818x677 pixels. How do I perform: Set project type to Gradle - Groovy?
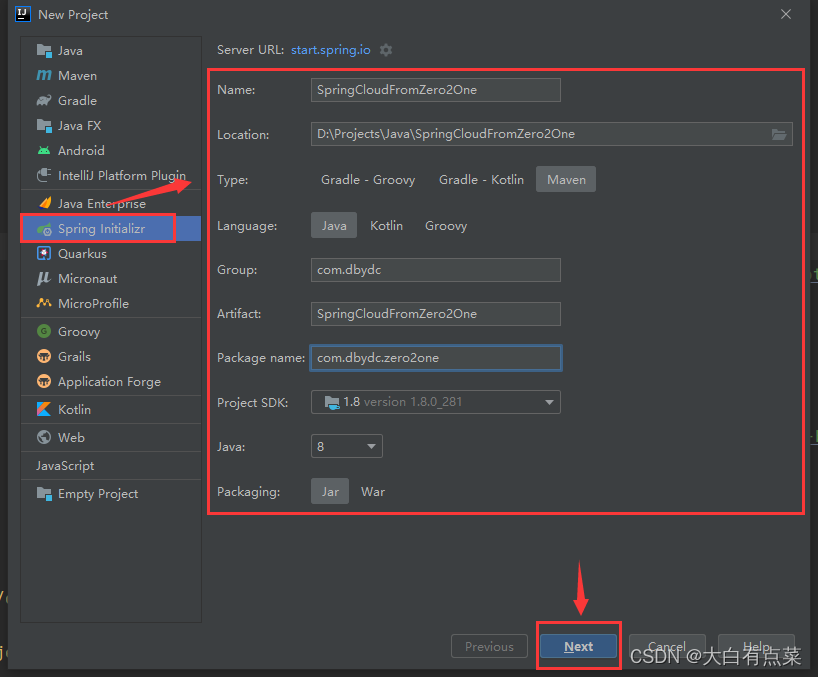pyautogui.click(x=368, y=179)
